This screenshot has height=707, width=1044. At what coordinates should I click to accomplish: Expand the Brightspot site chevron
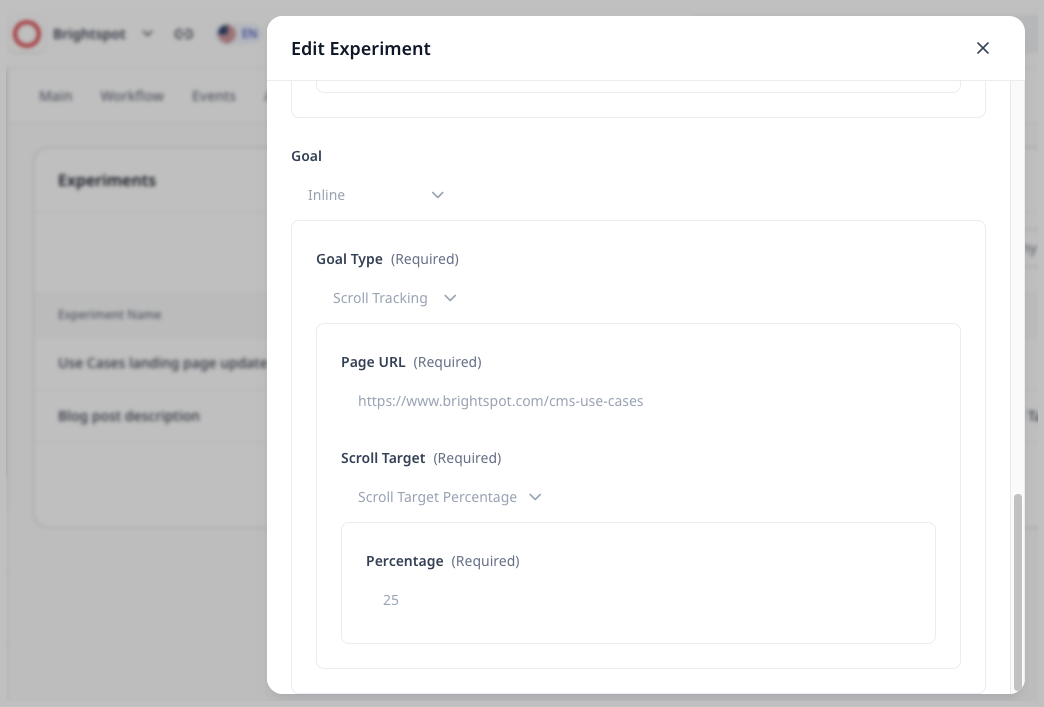tap(148, 34)
